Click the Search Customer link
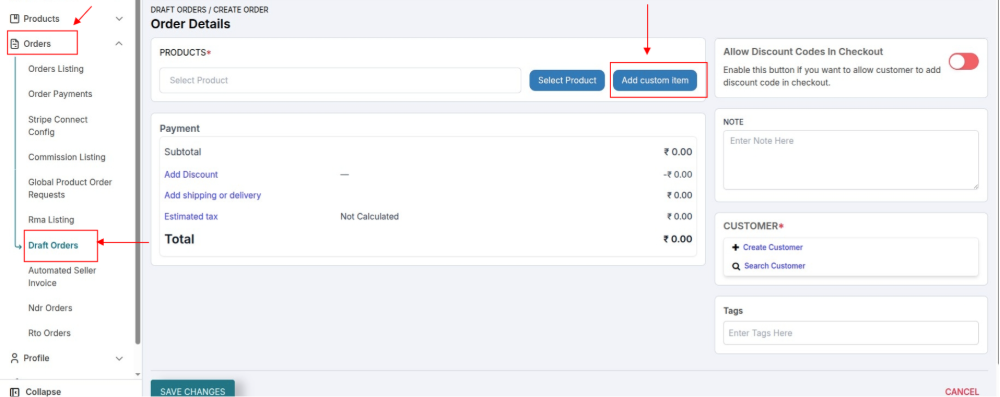The image size is (1000, 397). [x=774, y=266]
